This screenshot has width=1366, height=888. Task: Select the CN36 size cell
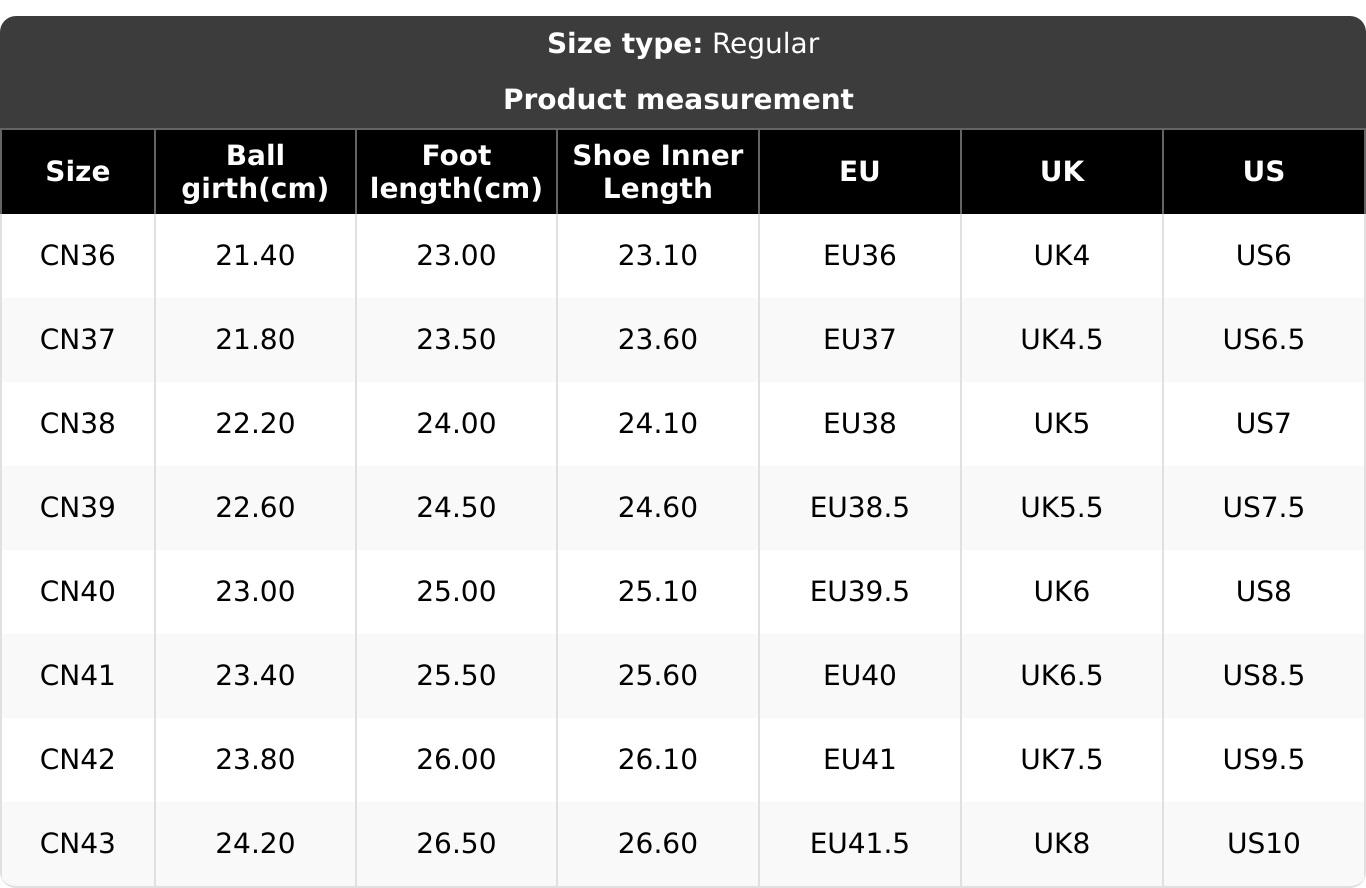(77, 256)
